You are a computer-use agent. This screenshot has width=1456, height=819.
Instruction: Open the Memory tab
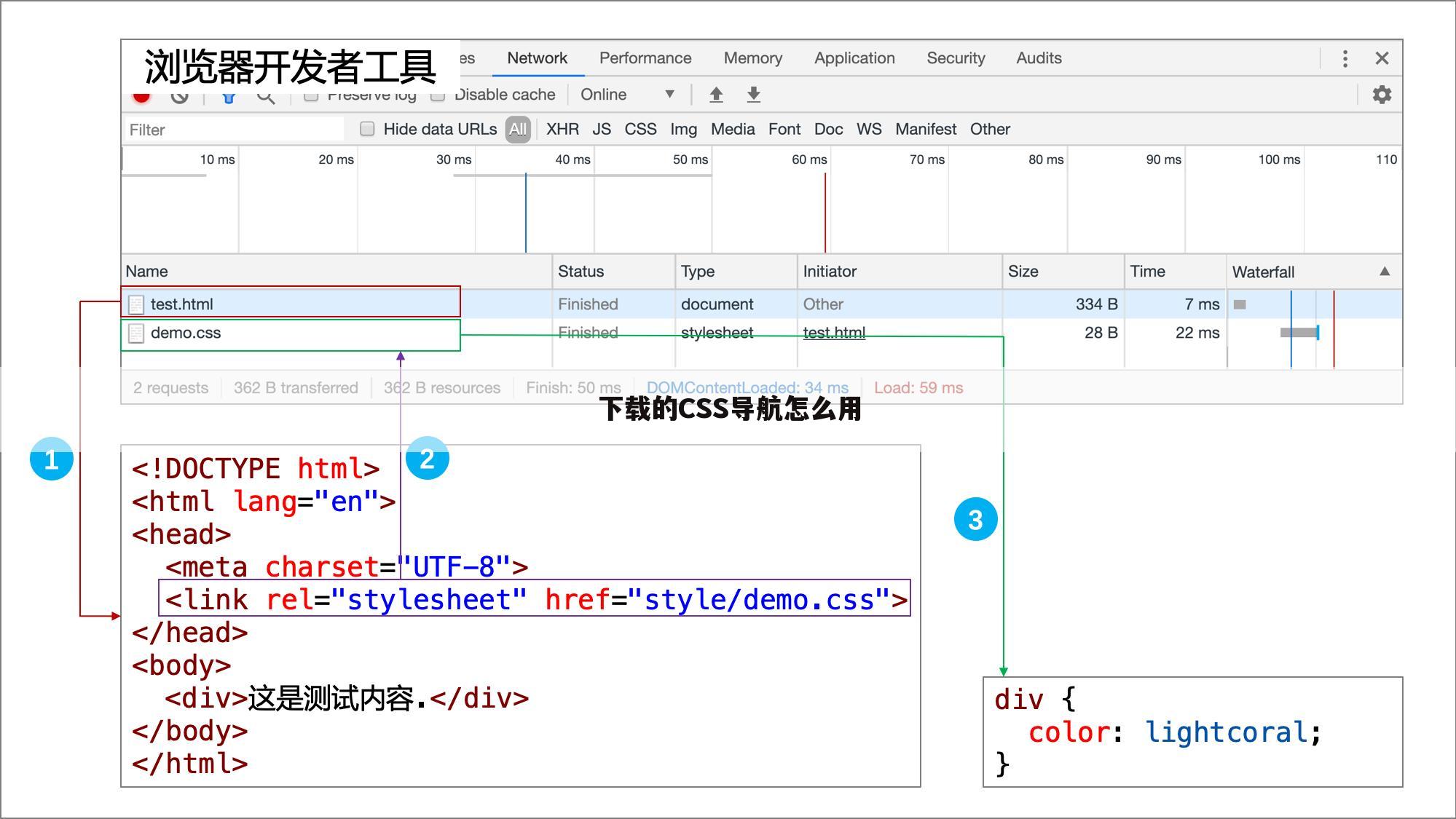pos(753,58)
